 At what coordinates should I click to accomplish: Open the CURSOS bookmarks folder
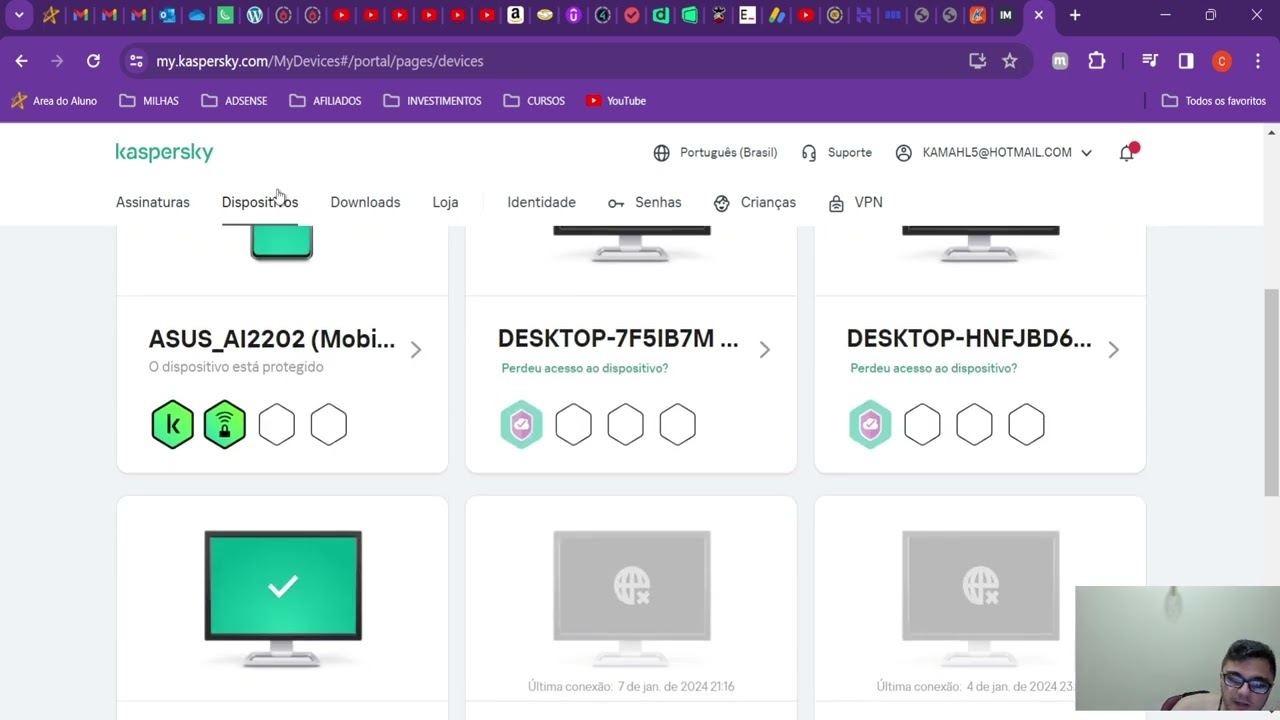click(x=534, y=101)
